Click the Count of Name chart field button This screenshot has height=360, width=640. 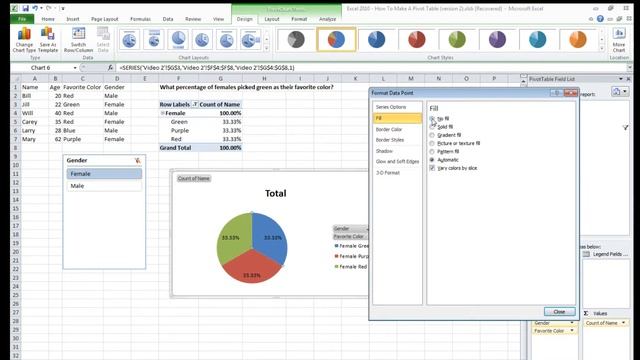pyautogui.click(x=194, y=178)
